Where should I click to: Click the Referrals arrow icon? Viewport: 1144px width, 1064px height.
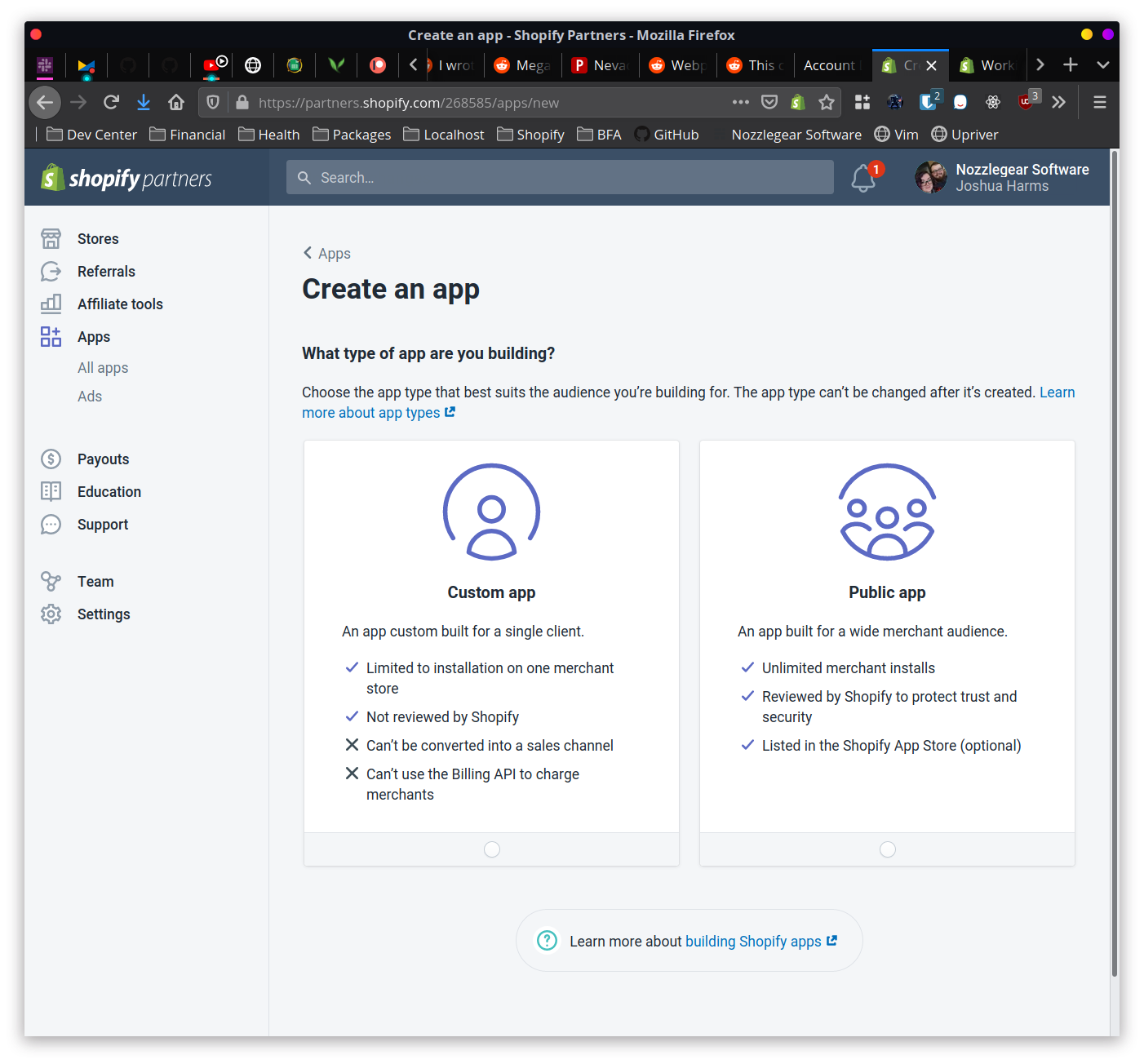click(x=51, y=271)
